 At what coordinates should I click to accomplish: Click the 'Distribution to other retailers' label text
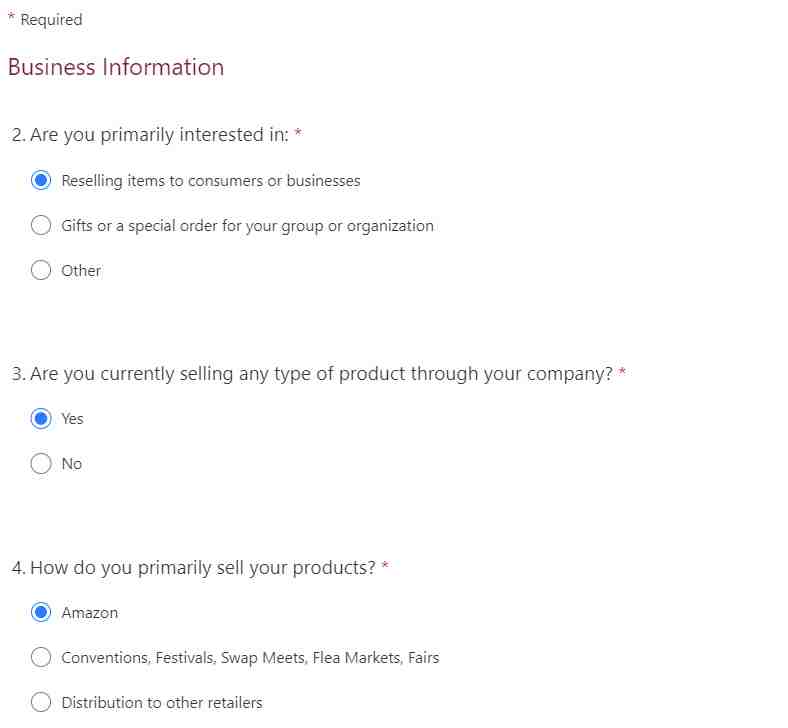pyautogui.click(x=162, y=702)
